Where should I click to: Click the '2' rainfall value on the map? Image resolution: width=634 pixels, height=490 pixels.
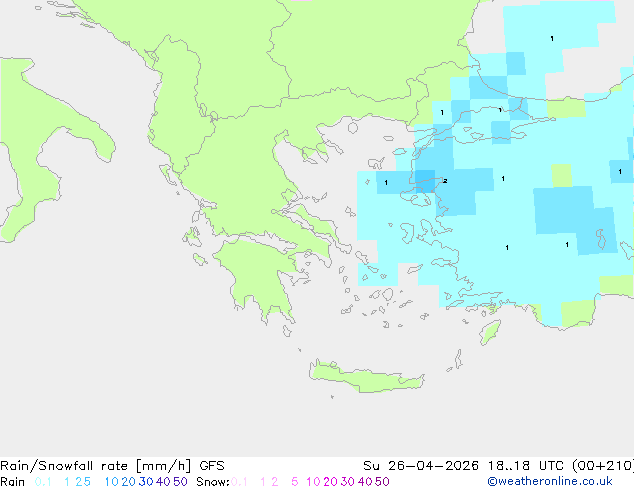pos(445,181)
